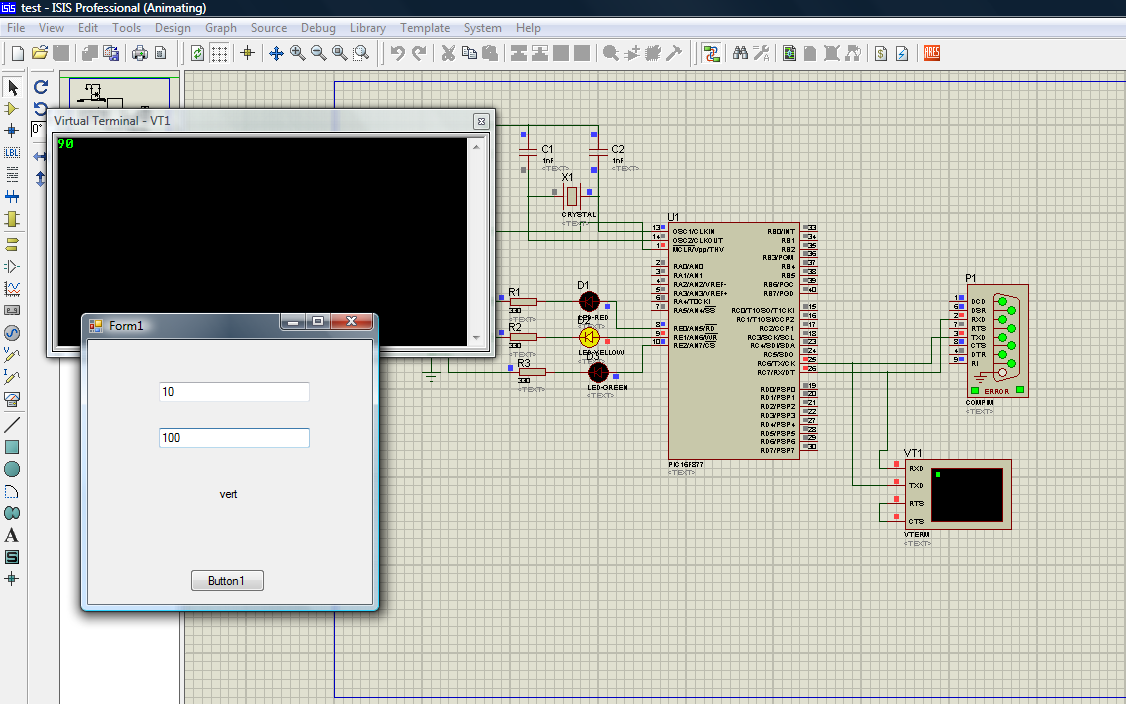Toggle the wire autorouter button
The image size is (1126, 704).
click(x=711, y=53)
